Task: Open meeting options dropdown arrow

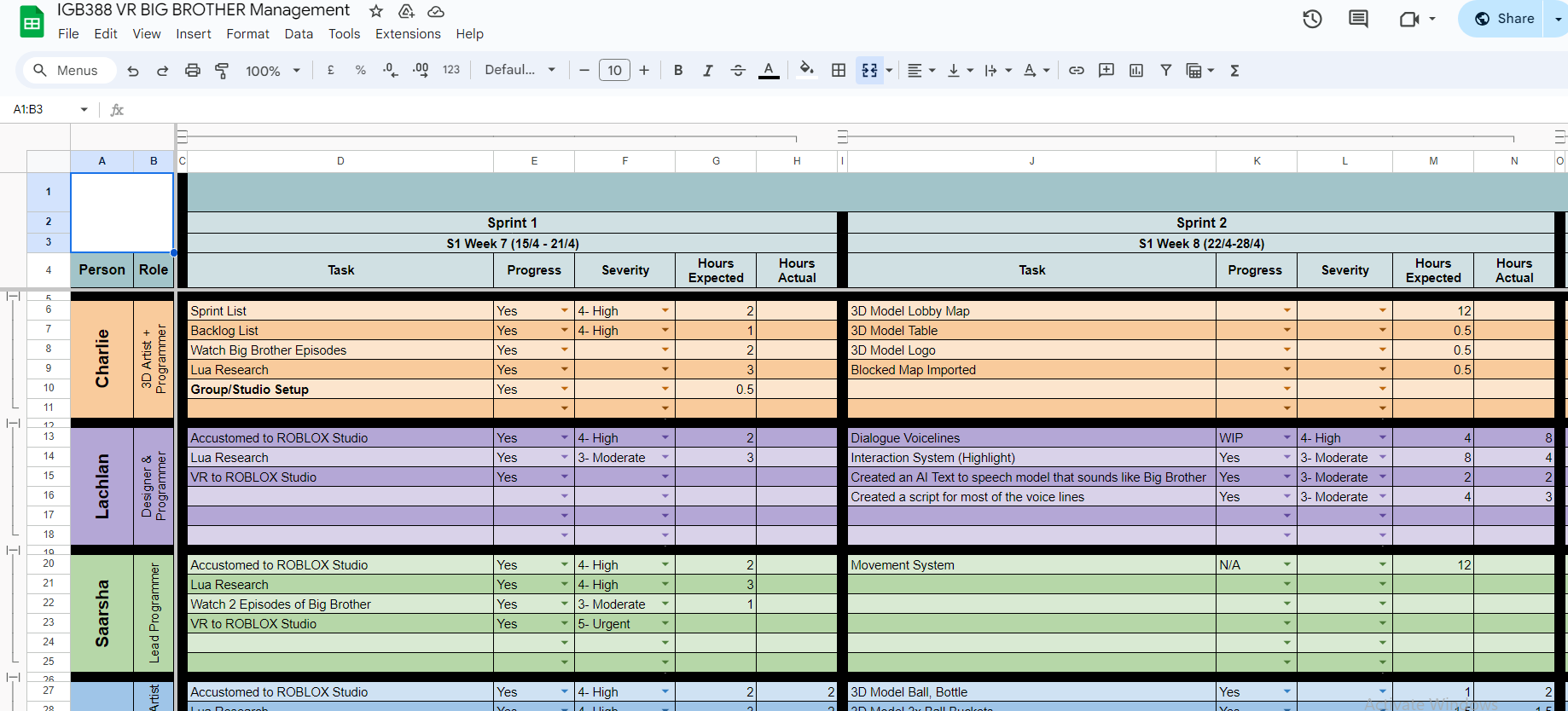Action: tap(1432, 19)
